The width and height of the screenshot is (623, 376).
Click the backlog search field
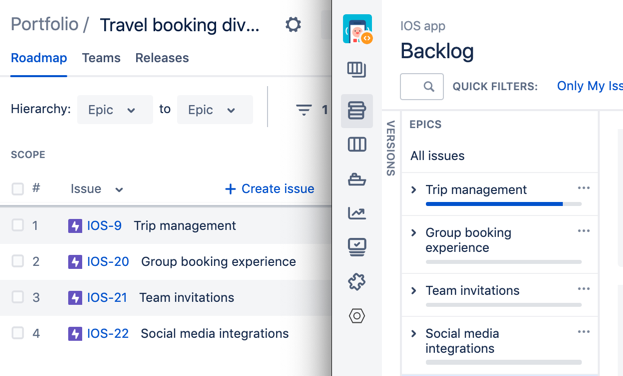[422, 86]
